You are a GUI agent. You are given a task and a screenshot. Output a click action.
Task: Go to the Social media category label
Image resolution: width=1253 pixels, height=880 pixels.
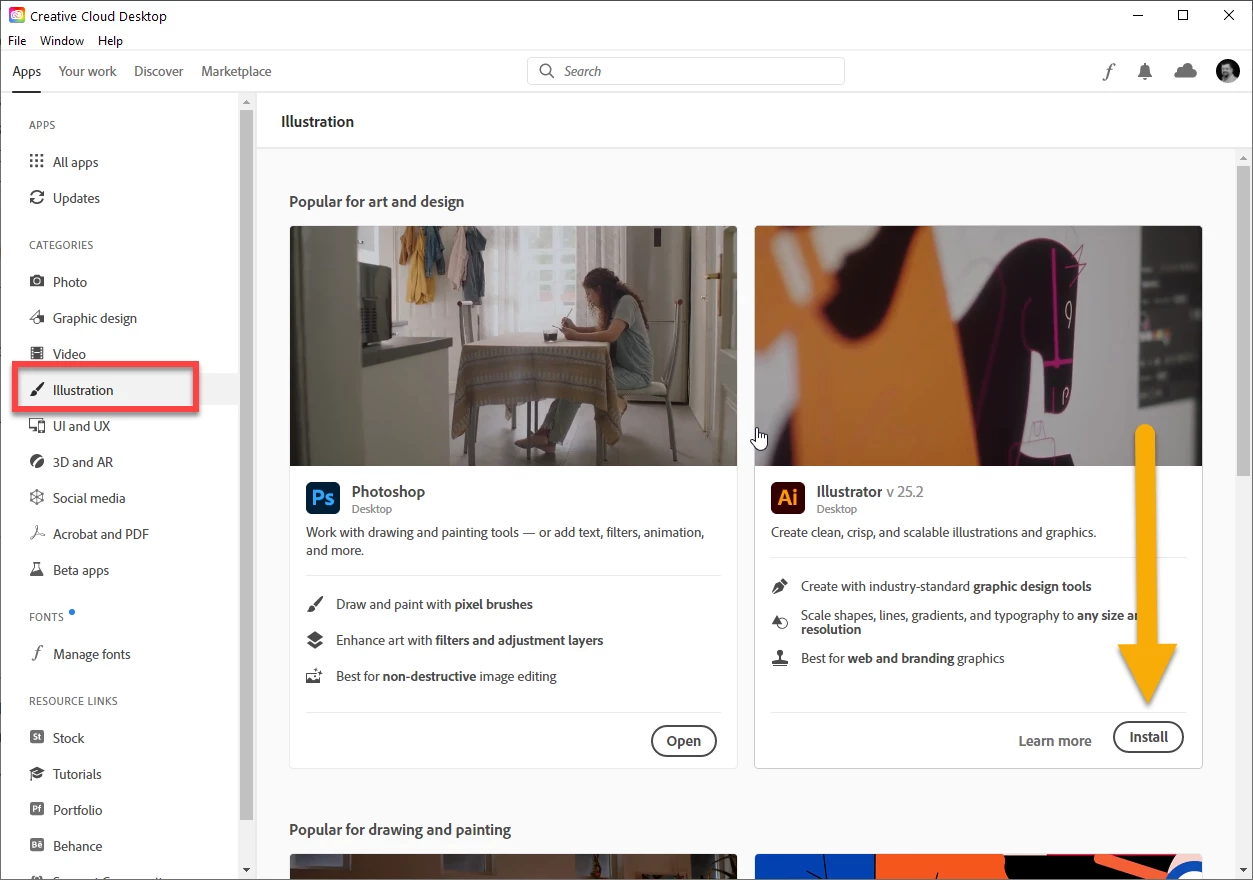(x=89, y=498)
